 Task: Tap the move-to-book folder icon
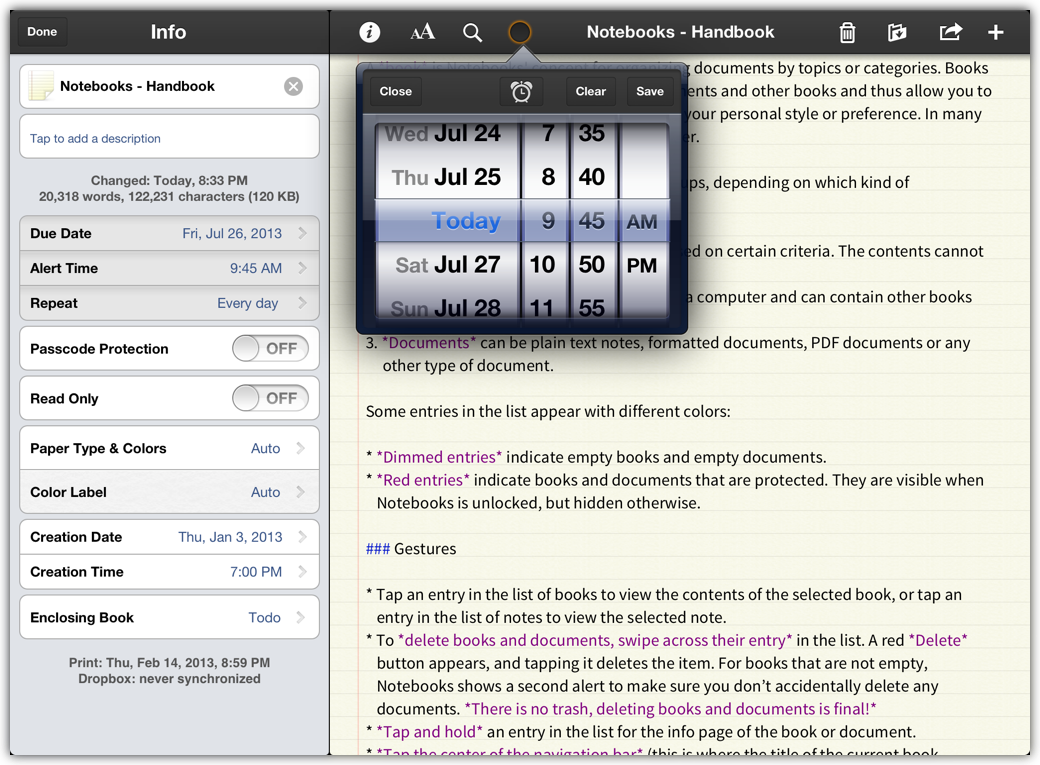coord(897,32)
